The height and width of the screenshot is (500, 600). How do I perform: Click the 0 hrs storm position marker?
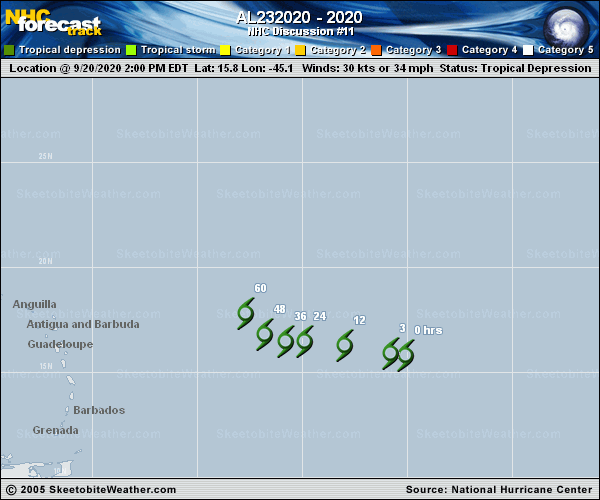pyautogui.click(x=405, y=356)
